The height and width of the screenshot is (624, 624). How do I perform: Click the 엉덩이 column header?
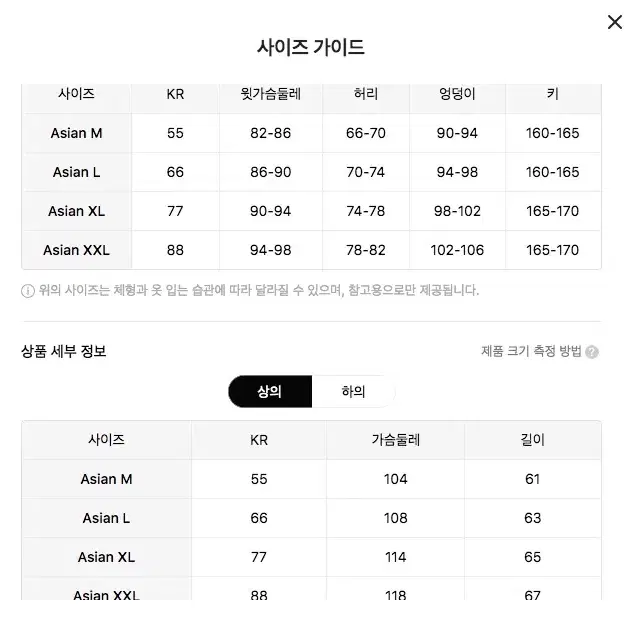coord(457,94)
